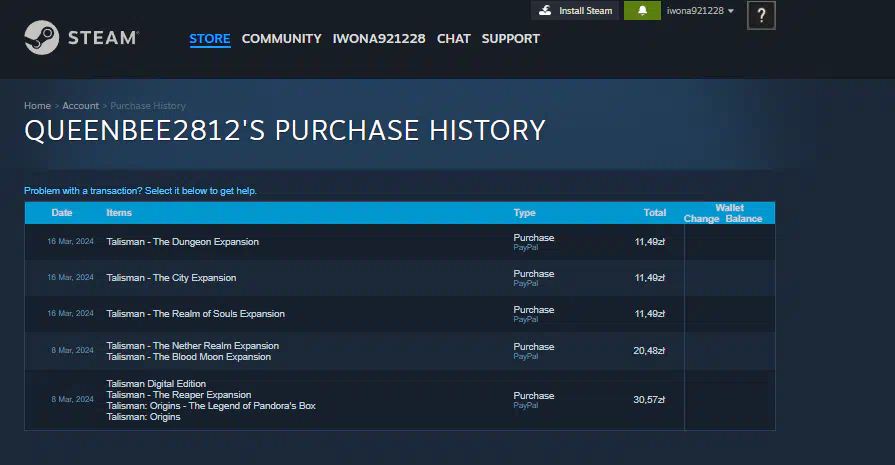Select the Realm of Souls Expansion transaction

(195, 314)
